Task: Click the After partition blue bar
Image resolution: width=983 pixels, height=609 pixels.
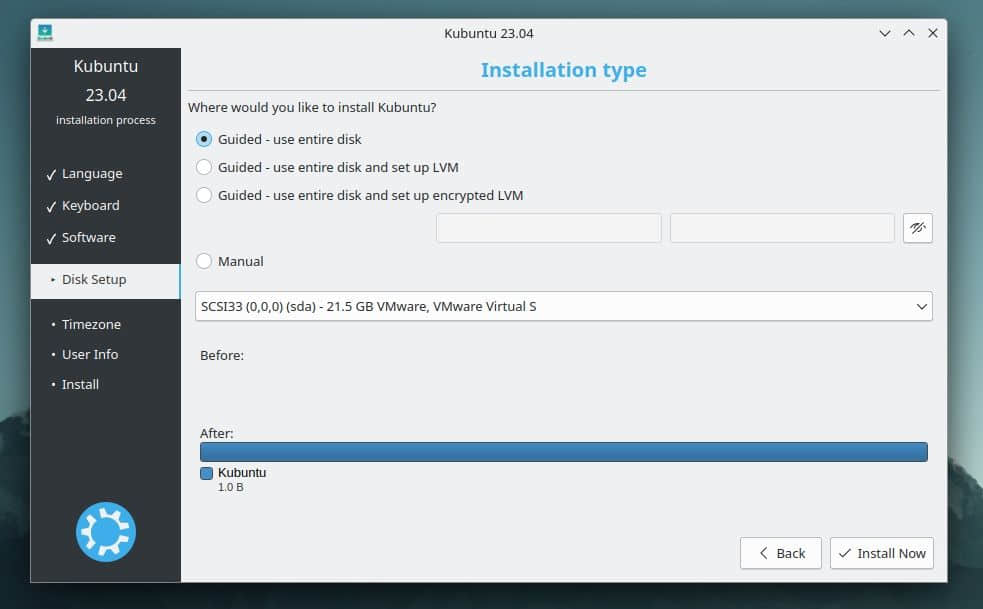Action: (x=563, y=452)
